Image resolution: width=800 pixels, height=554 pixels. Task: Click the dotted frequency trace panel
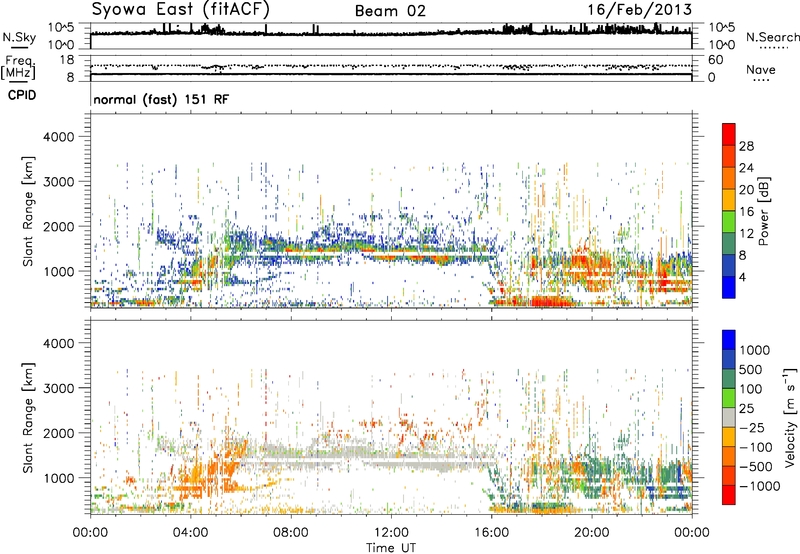coord(391,68)
